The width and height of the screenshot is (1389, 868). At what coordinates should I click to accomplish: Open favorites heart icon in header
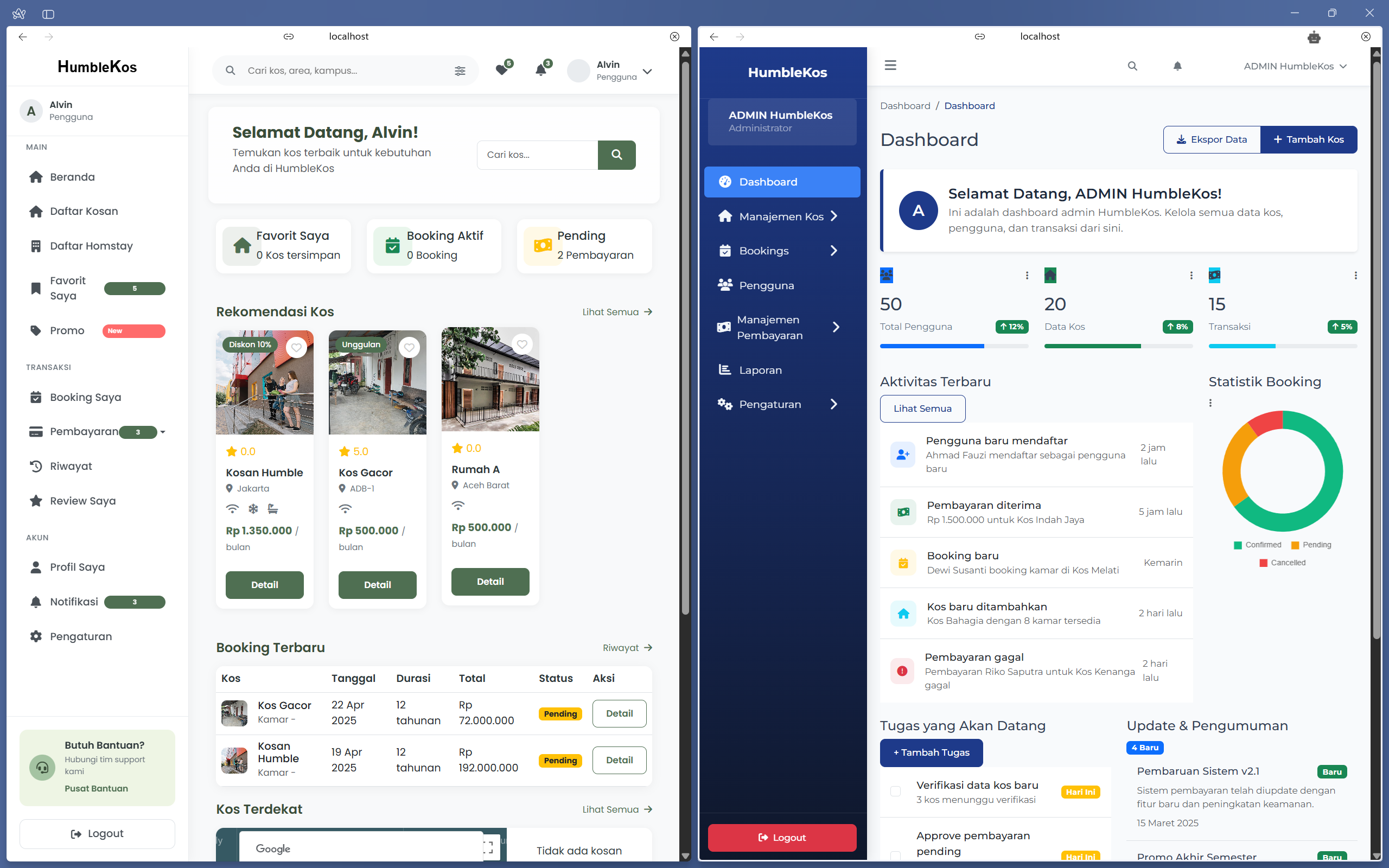[x=502, y=70]
